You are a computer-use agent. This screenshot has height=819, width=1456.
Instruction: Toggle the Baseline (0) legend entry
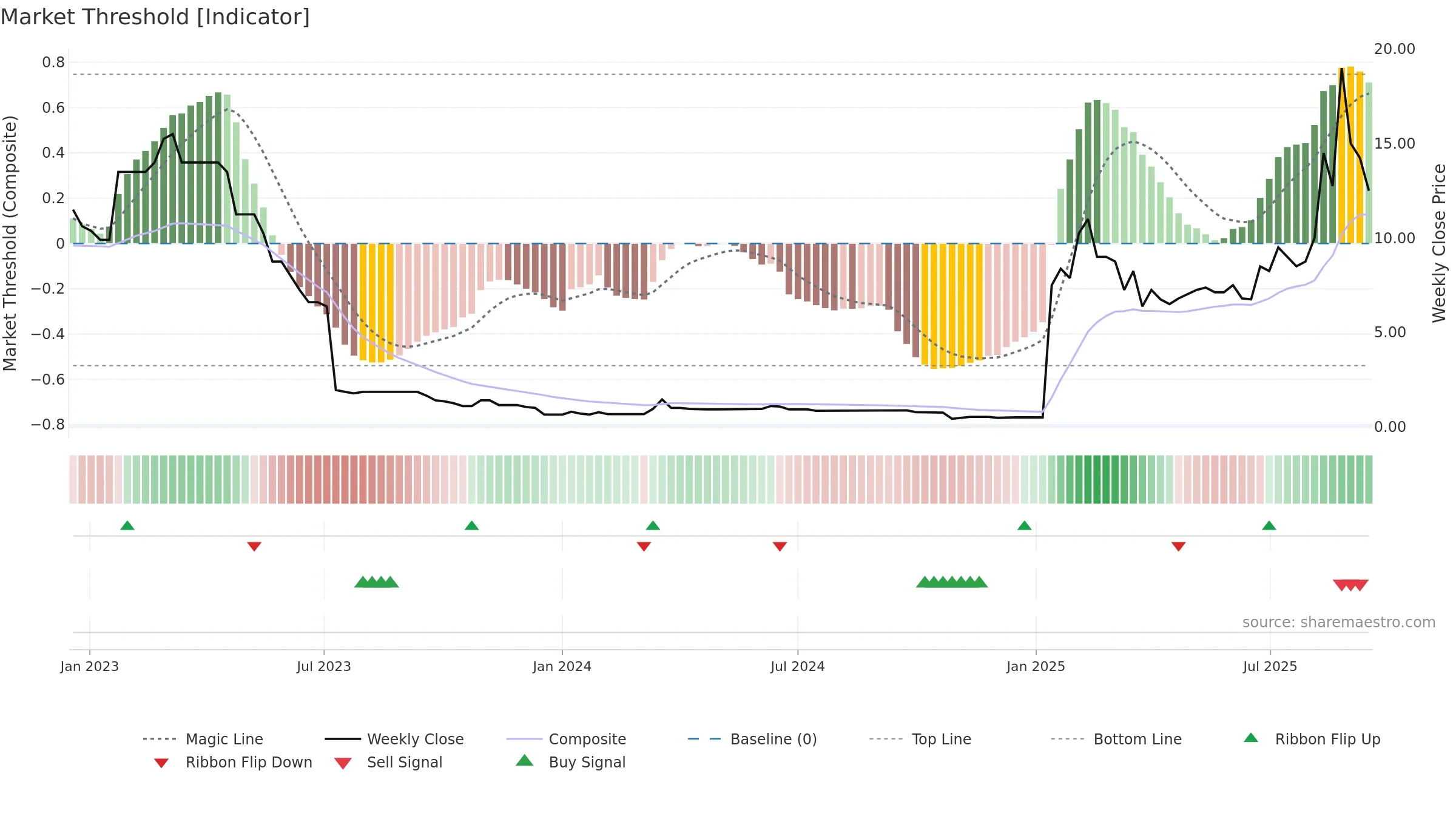752,739
